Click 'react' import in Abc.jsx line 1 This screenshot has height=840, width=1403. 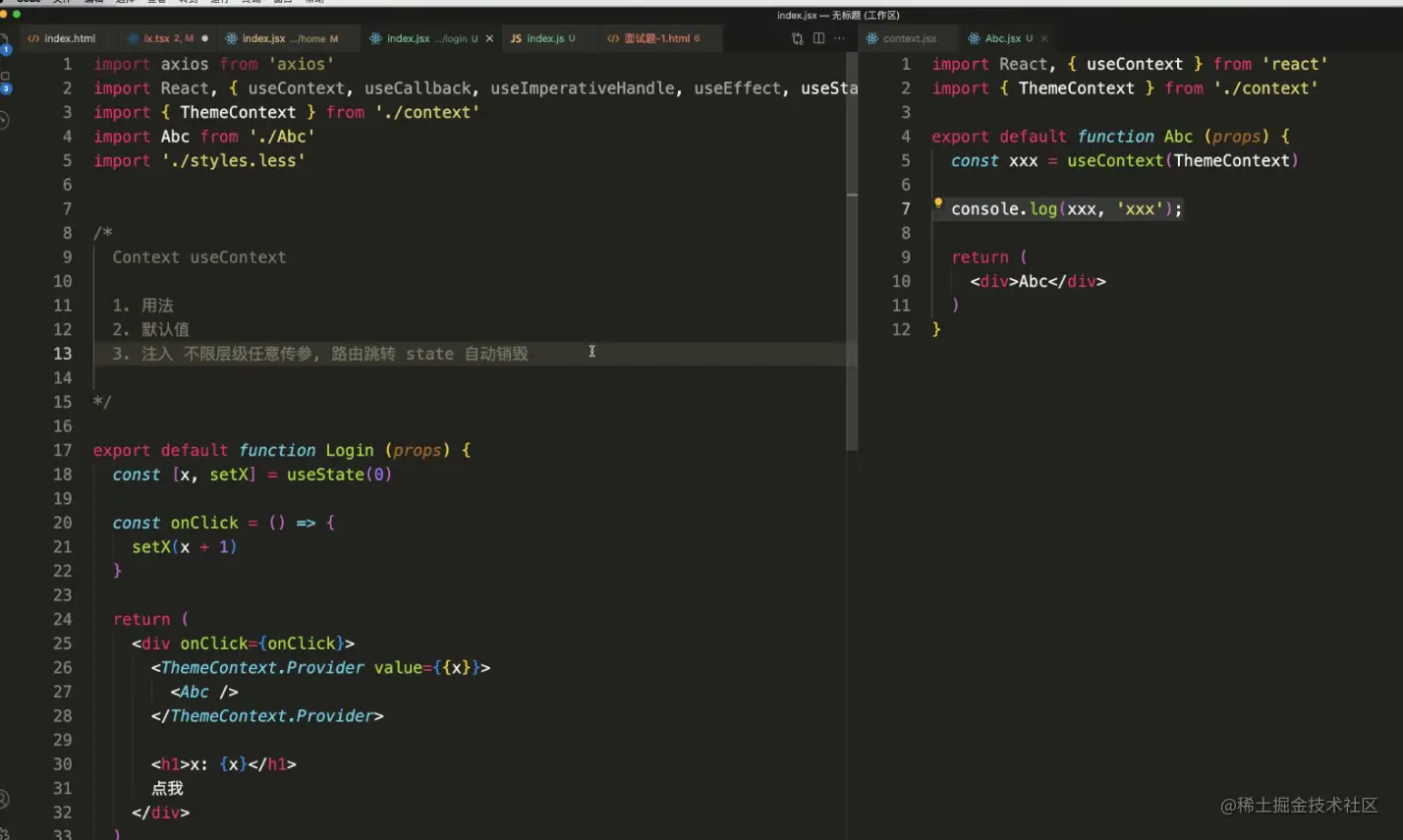(1295, 64)
